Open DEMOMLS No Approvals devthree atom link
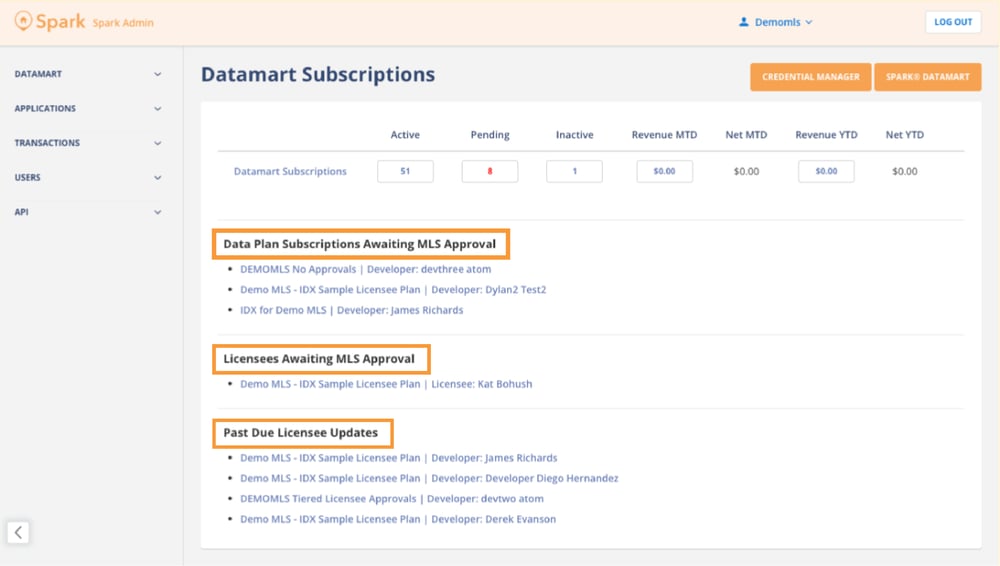The height and width of the screenshot is (566, 1000). [x=365, y=269]
